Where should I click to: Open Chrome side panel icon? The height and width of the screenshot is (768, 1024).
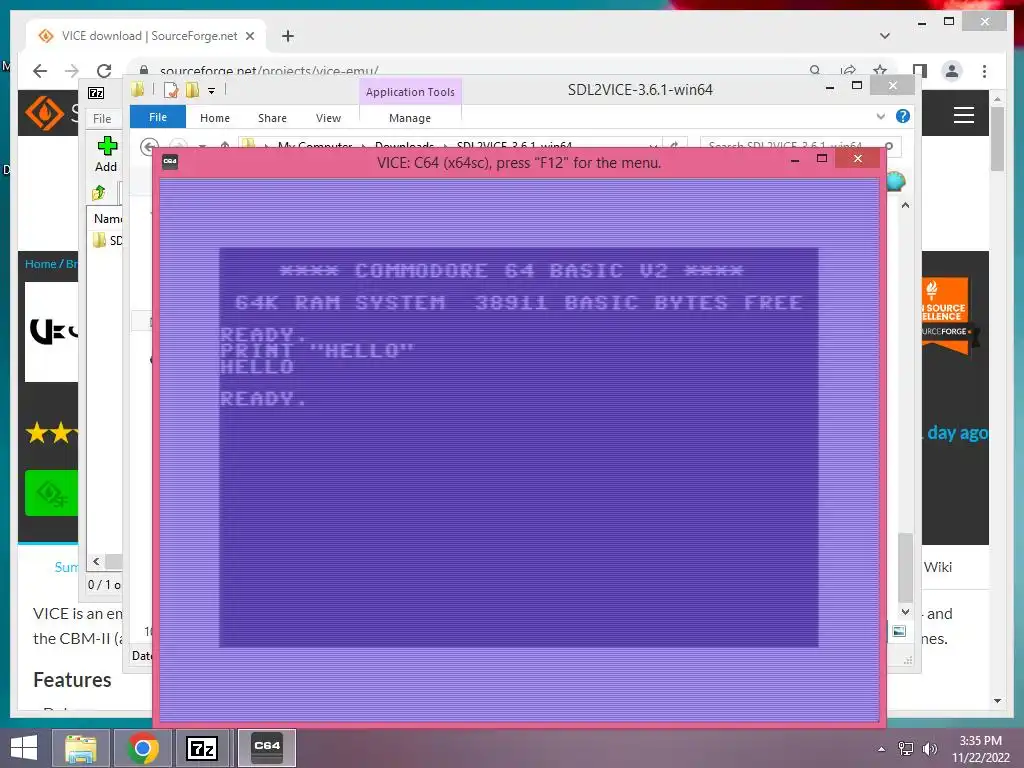(x=920, y=71)
